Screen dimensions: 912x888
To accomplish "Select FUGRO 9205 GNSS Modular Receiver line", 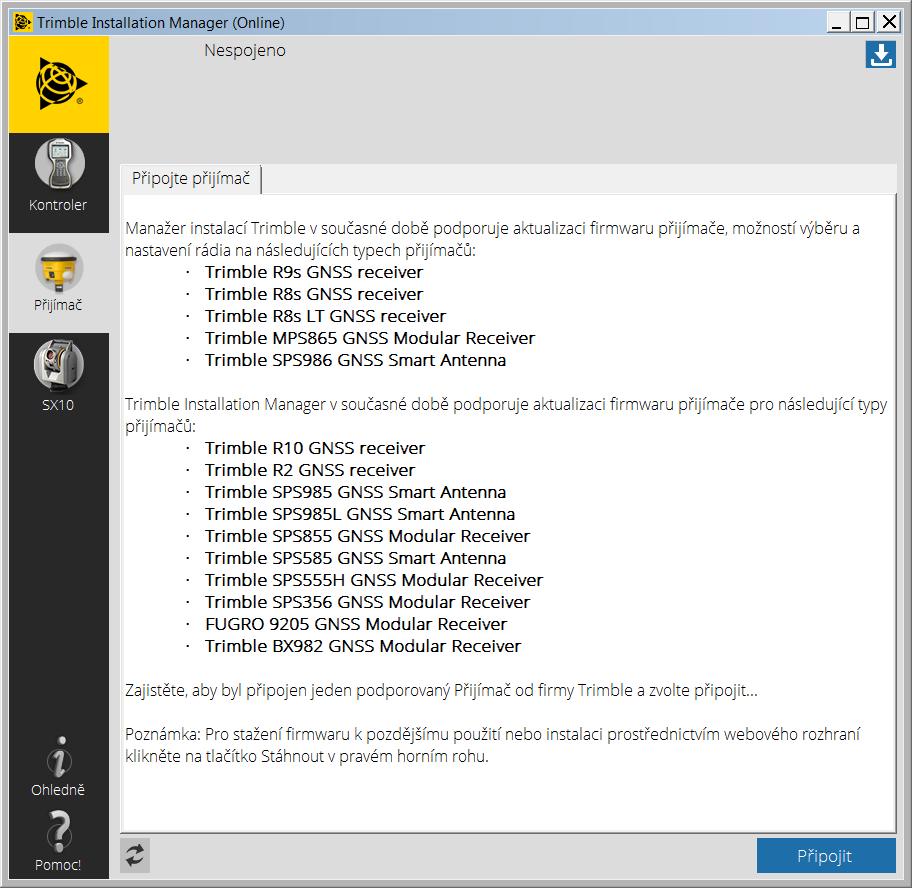I will (x=356, y=625).
